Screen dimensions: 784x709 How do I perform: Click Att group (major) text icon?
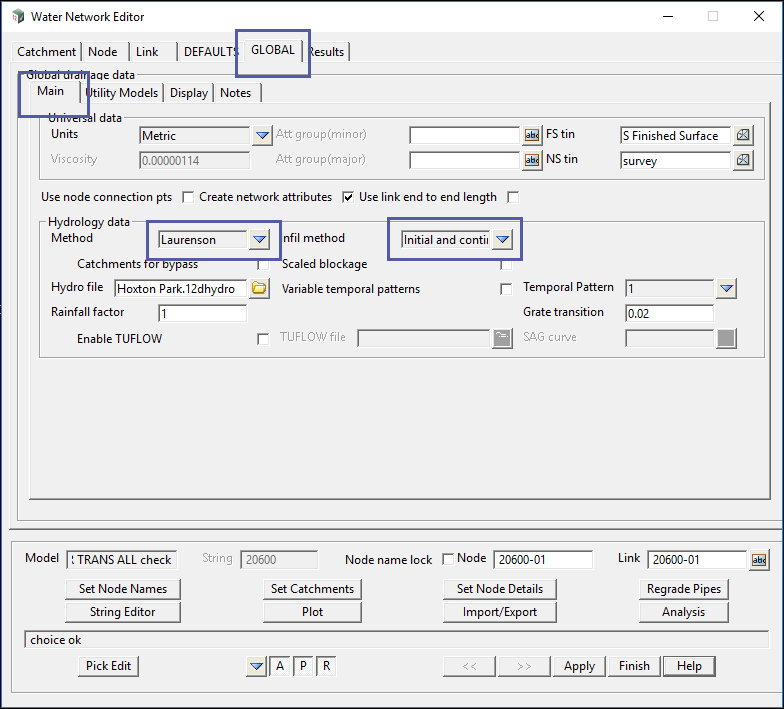(532, 160)
